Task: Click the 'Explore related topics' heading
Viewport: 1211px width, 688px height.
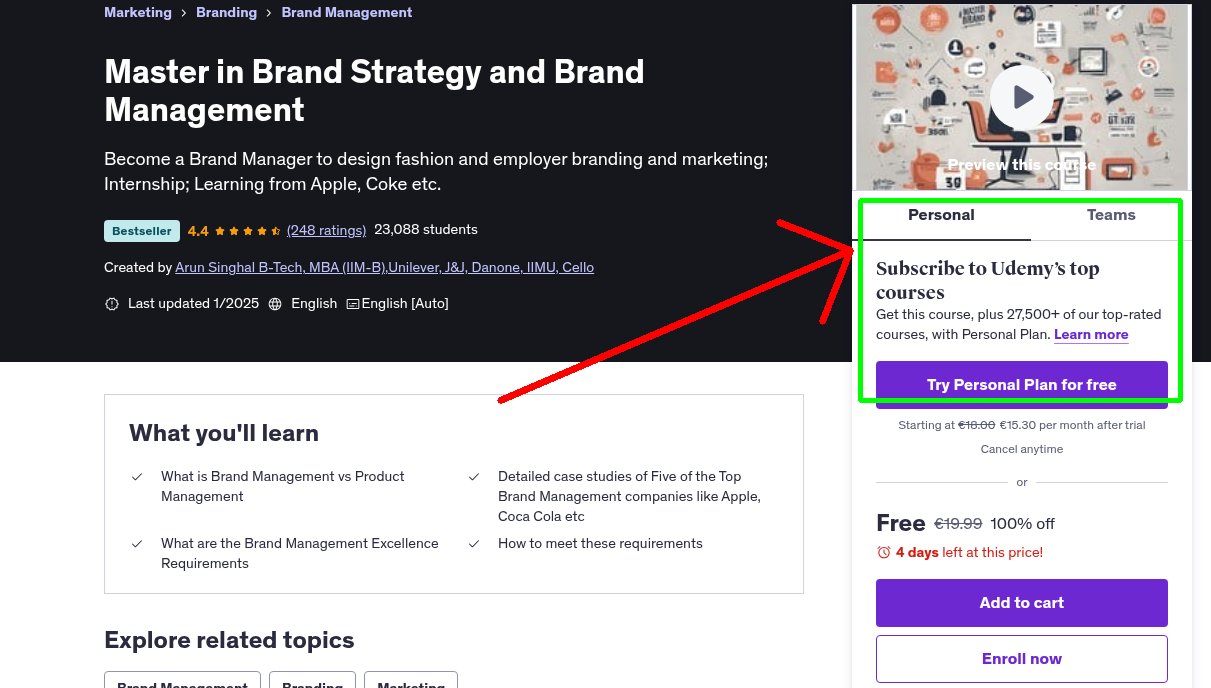Action: 229,640
